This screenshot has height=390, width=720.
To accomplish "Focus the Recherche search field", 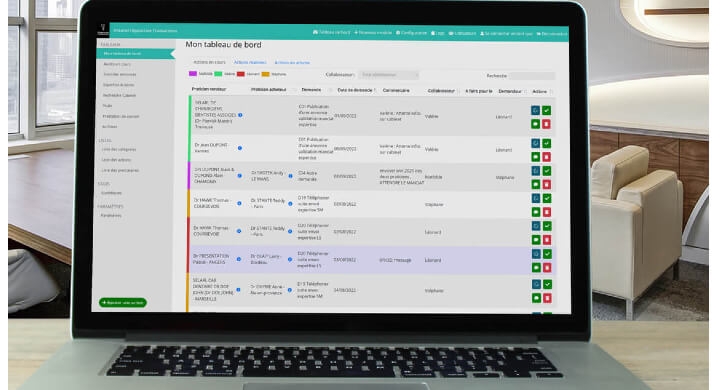I will point(531,76).
